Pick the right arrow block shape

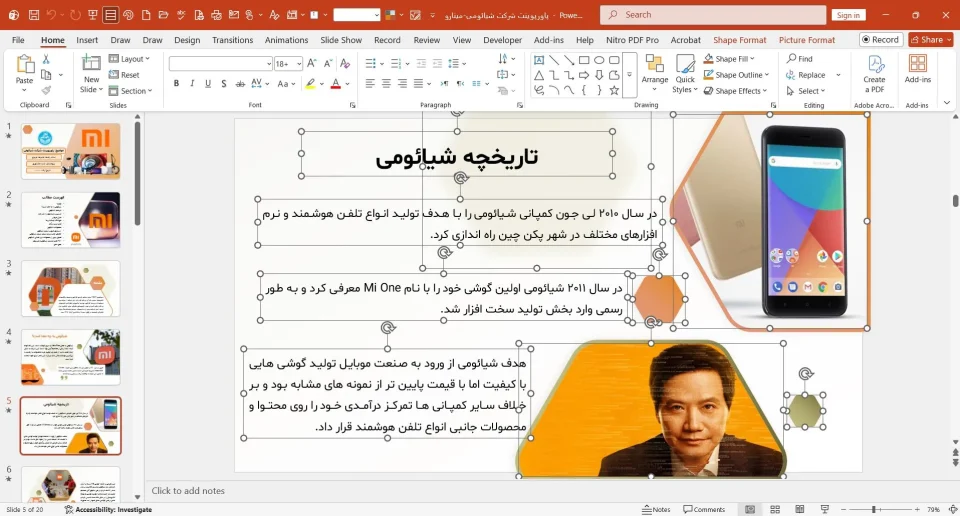pyautogui.click(x=584, y=75)
